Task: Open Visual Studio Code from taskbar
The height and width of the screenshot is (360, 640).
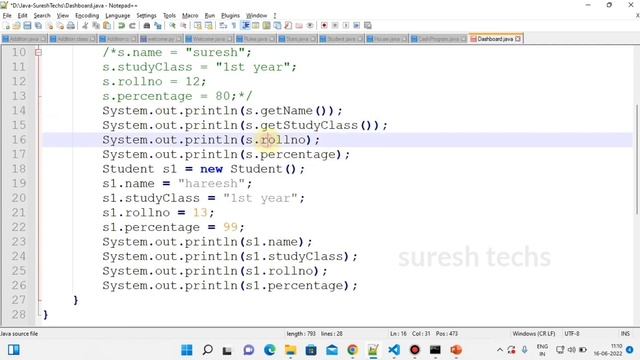Action: [x=394, y=350]
